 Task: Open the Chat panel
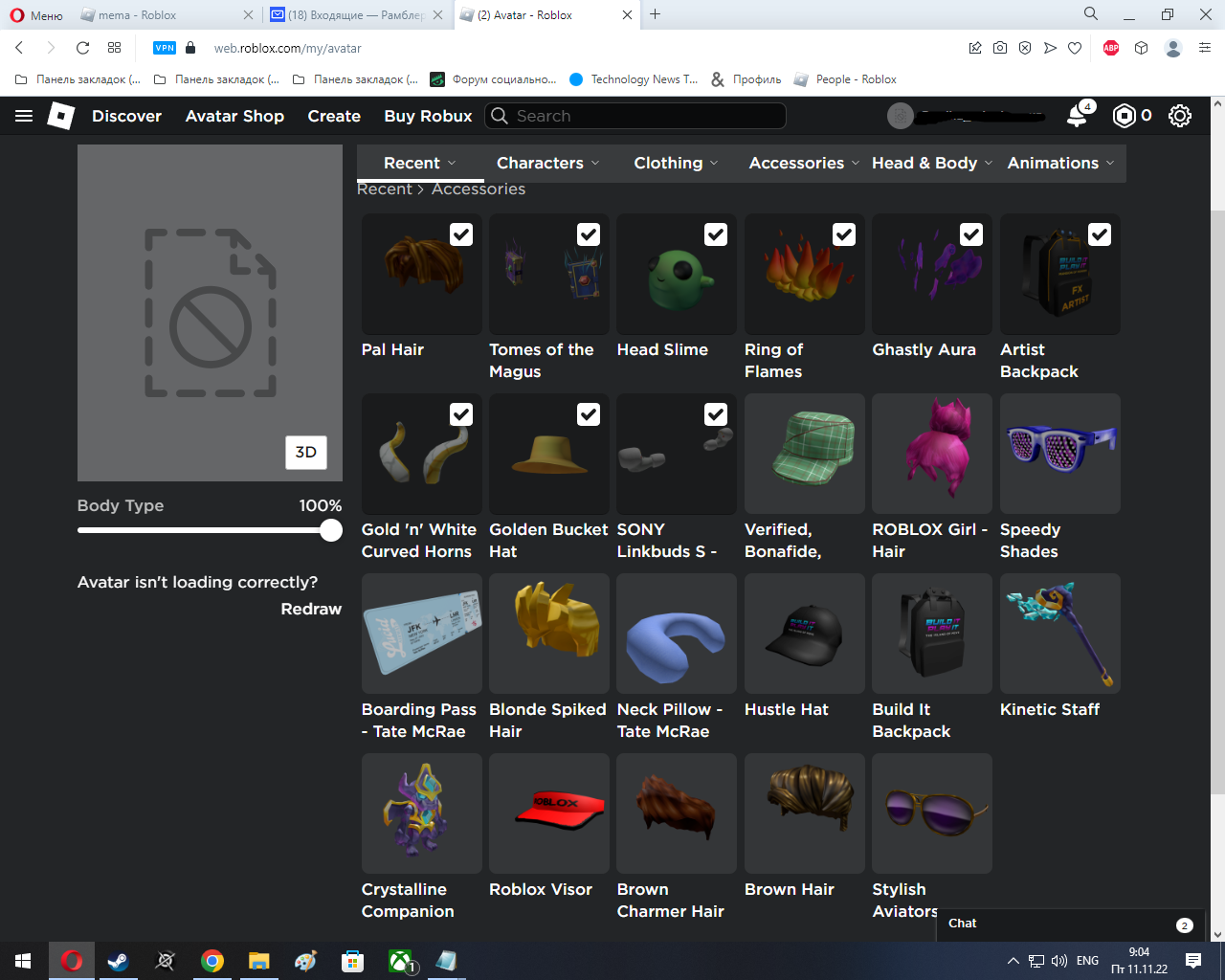pos(1069,924)
